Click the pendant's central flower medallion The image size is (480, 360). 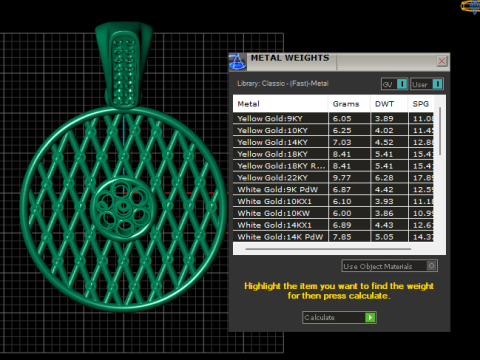click(x=124, y=209)
